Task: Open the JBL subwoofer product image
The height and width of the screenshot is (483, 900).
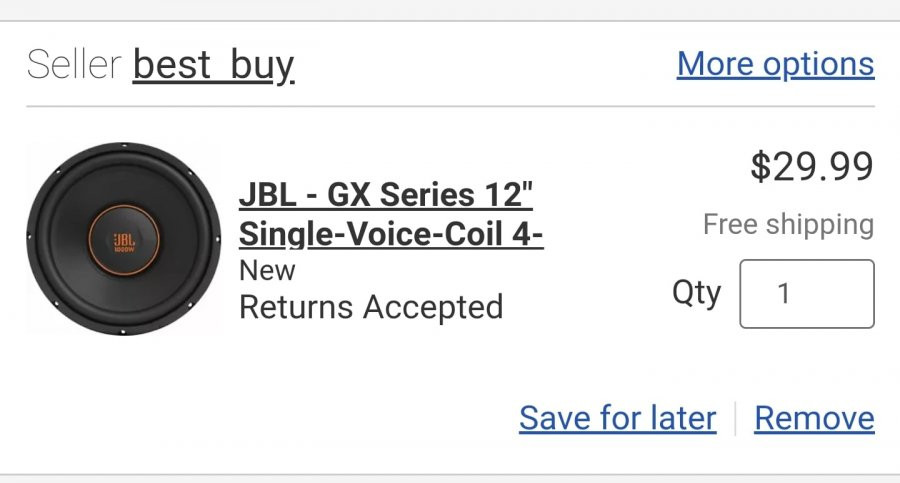Action: 123,238
